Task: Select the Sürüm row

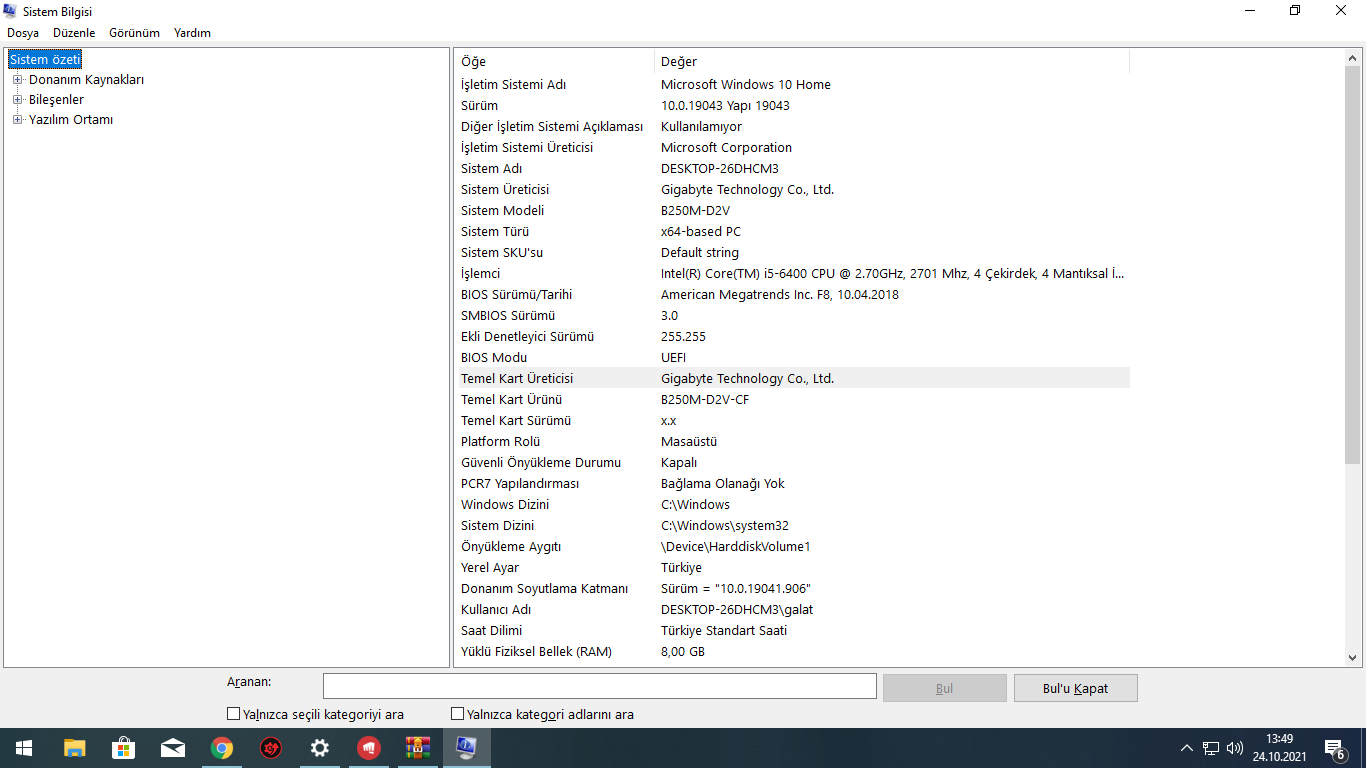Action: [794, 106]
